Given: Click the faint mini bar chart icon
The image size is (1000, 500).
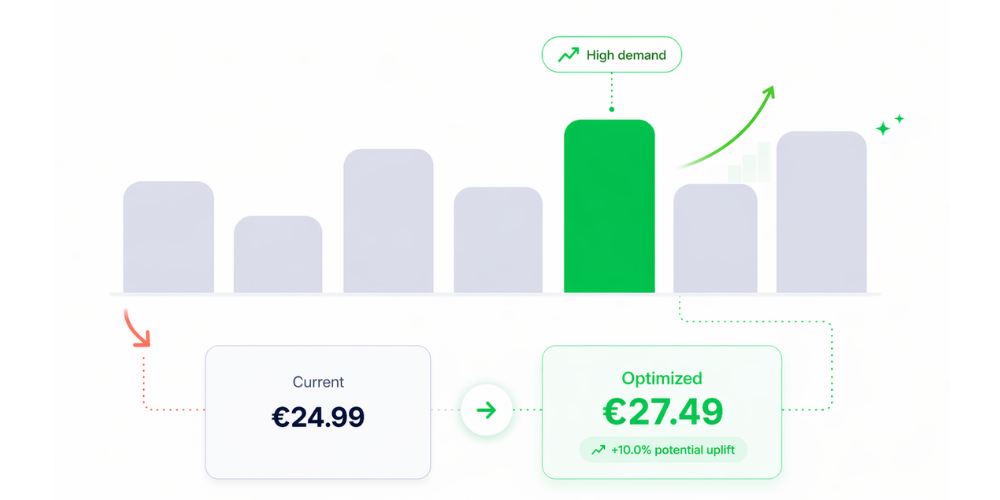Looking at the screenshot, I should 749,163.
